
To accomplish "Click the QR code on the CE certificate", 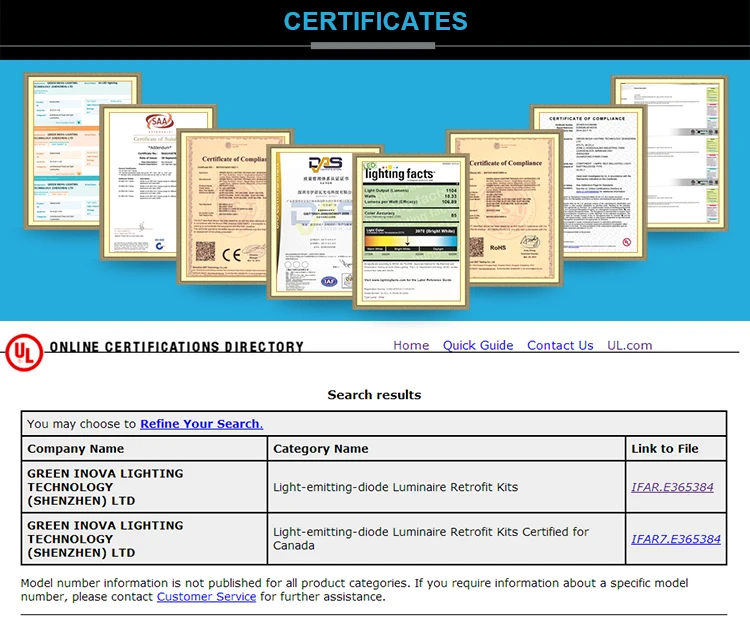I will coord(206,251).
